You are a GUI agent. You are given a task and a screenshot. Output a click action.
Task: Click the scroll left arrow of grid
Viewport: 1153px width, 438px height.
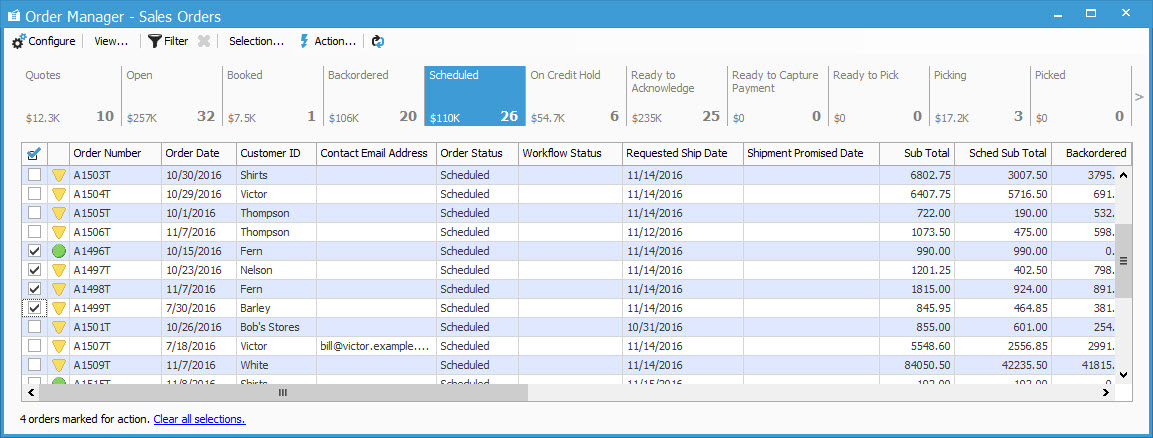point(31,393)
